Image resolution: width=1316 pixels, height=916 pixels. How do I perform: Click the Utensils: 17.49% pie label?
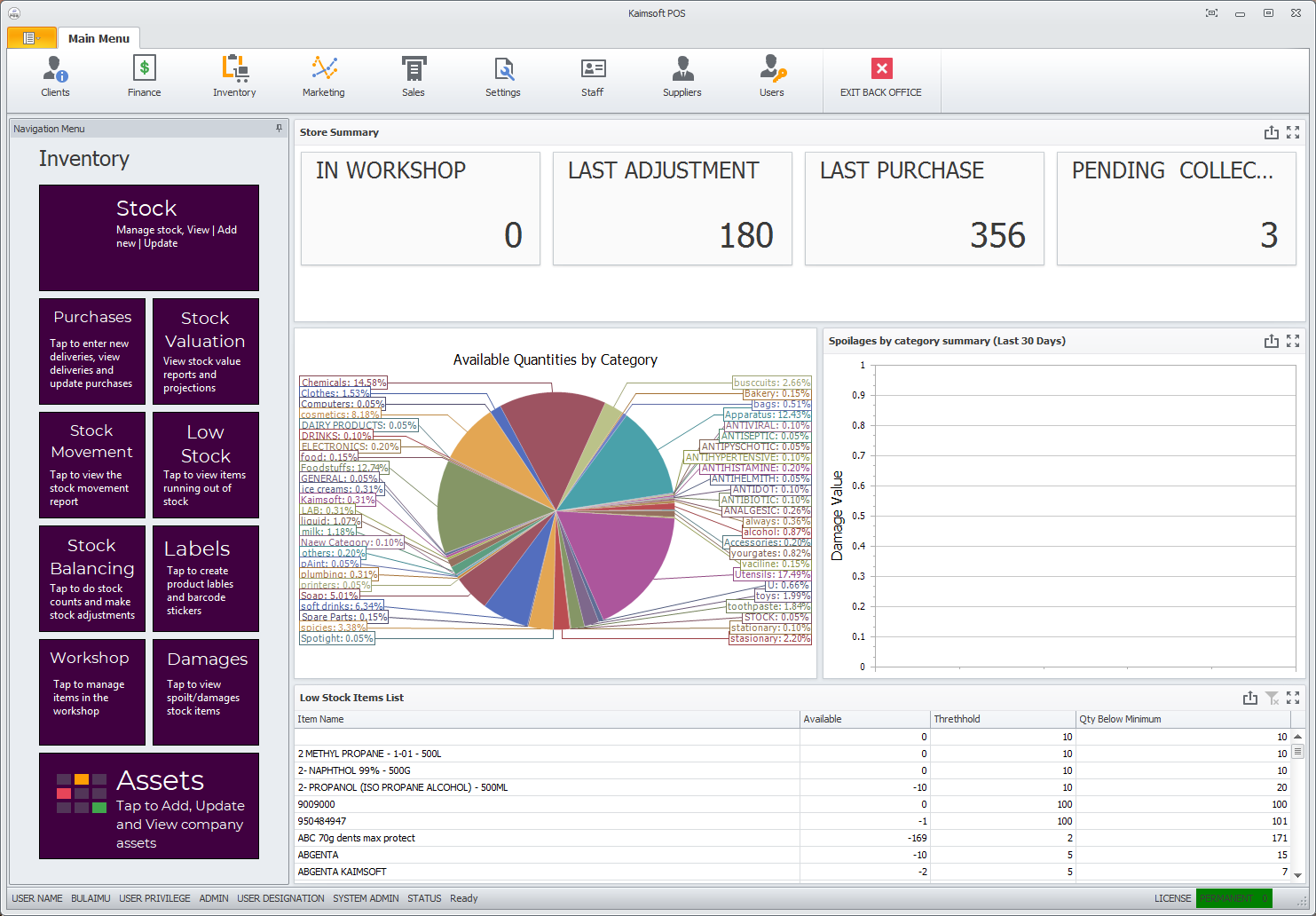[772, 574]
